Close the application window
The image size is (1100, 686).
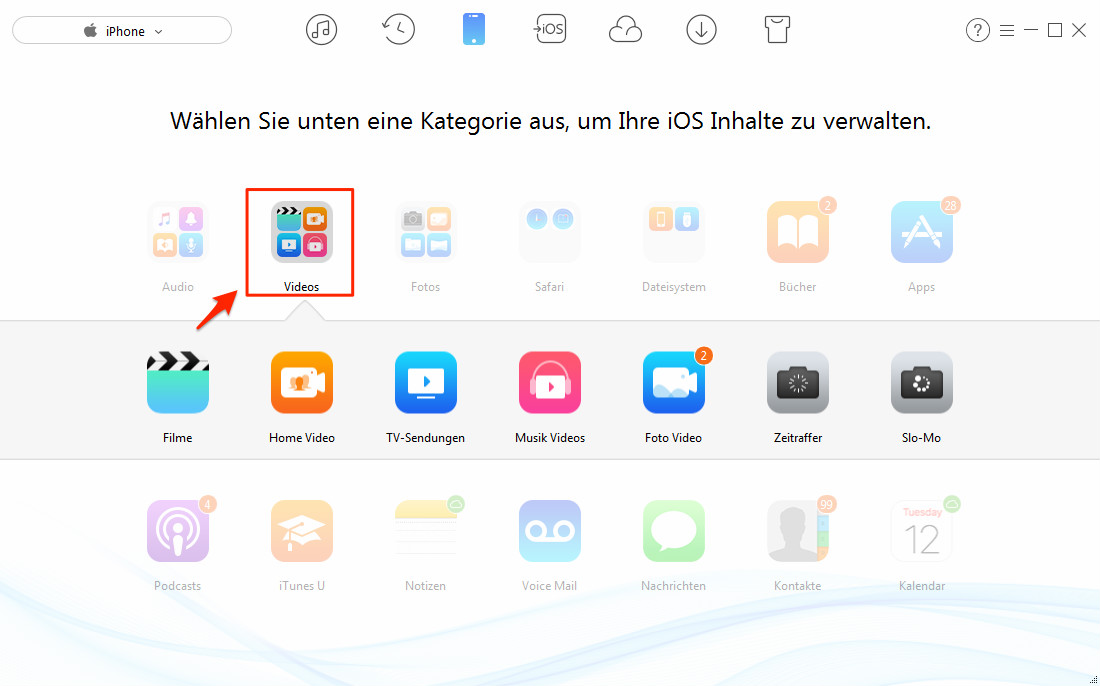tap(1079, 30)
